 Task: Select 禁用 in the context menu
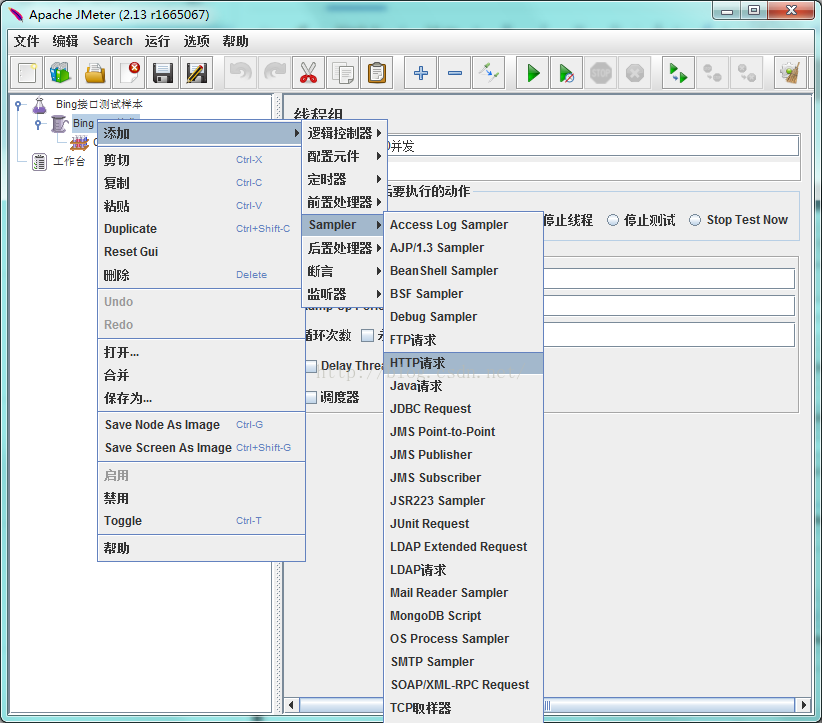(x=201, y=498)
